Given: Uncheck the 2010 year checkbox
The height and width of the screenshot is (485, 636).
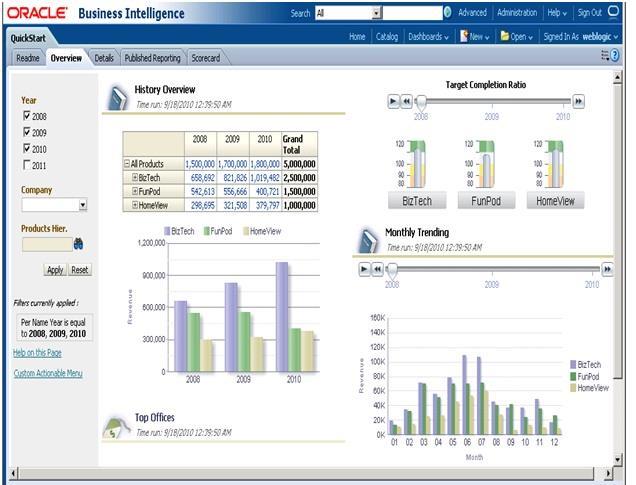Looking at the screenshot, I should click(x=27, y=148).
